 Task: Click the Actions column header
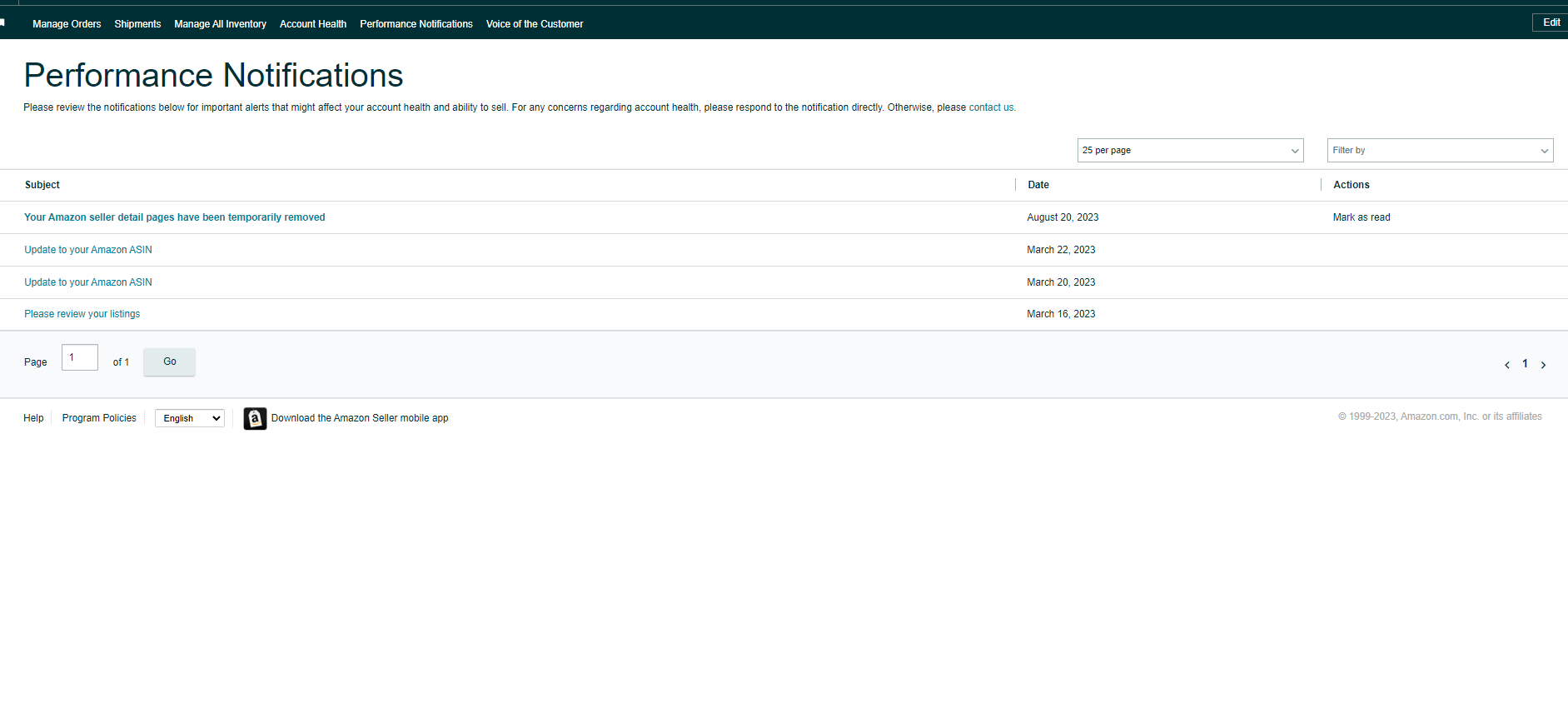pos(1351,185)
